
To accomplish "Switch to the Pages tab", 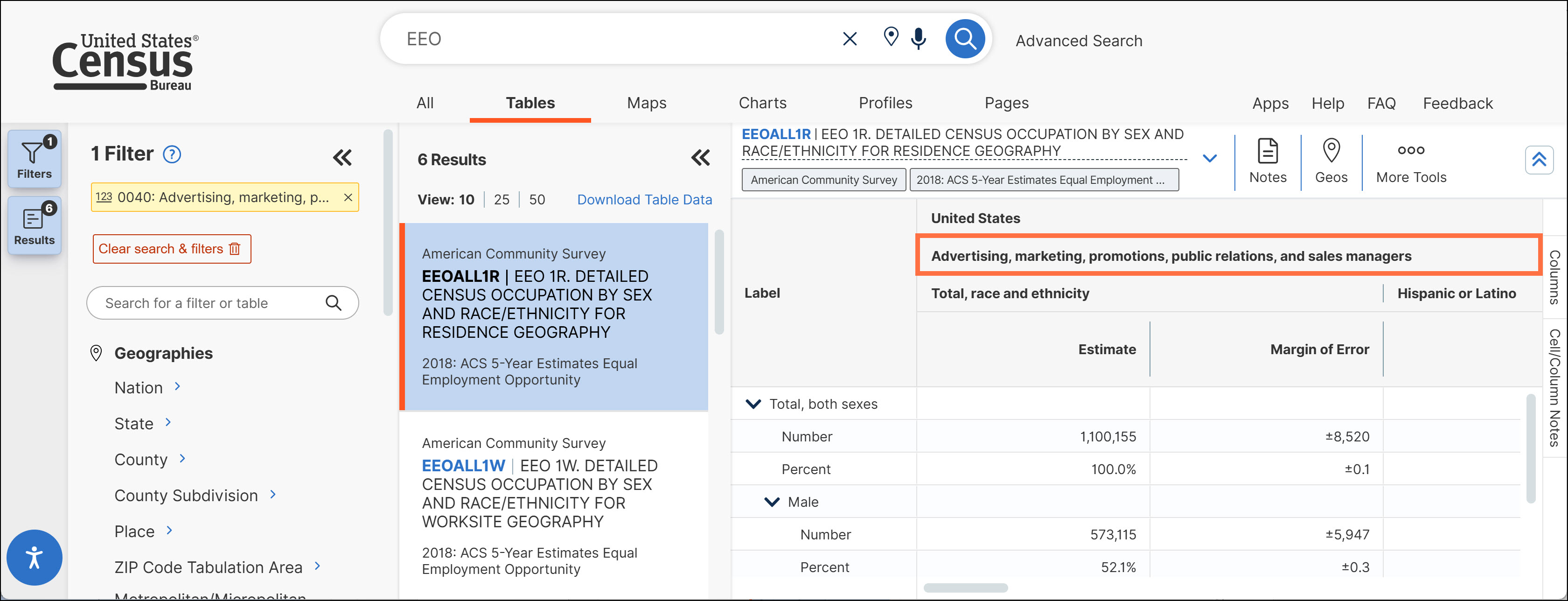I will coord(1006,103).
